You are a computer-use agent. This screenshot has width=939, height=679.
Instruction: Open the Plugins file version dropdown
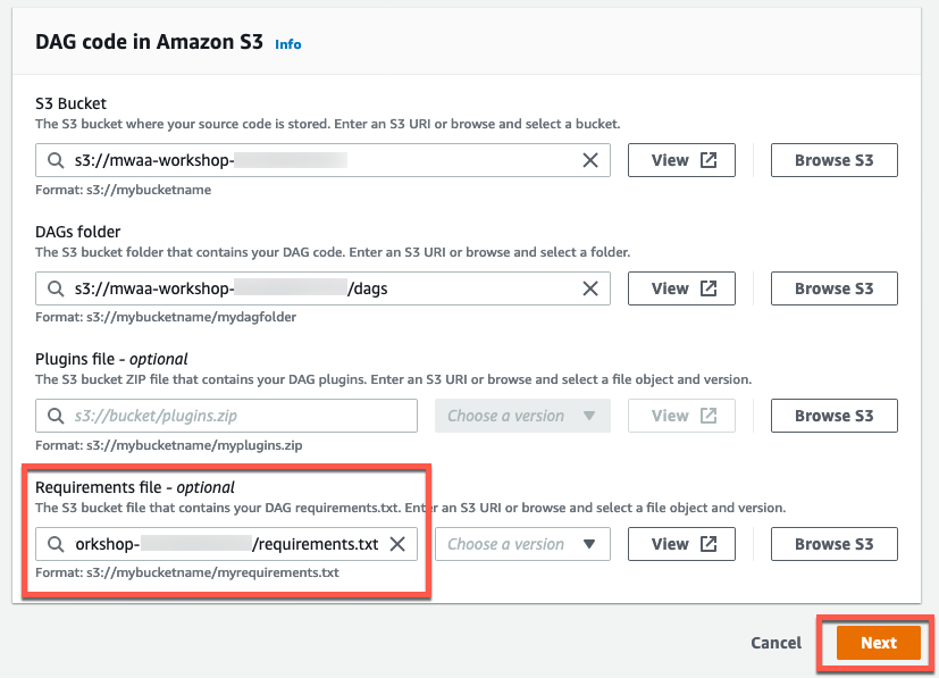point(522,416)
